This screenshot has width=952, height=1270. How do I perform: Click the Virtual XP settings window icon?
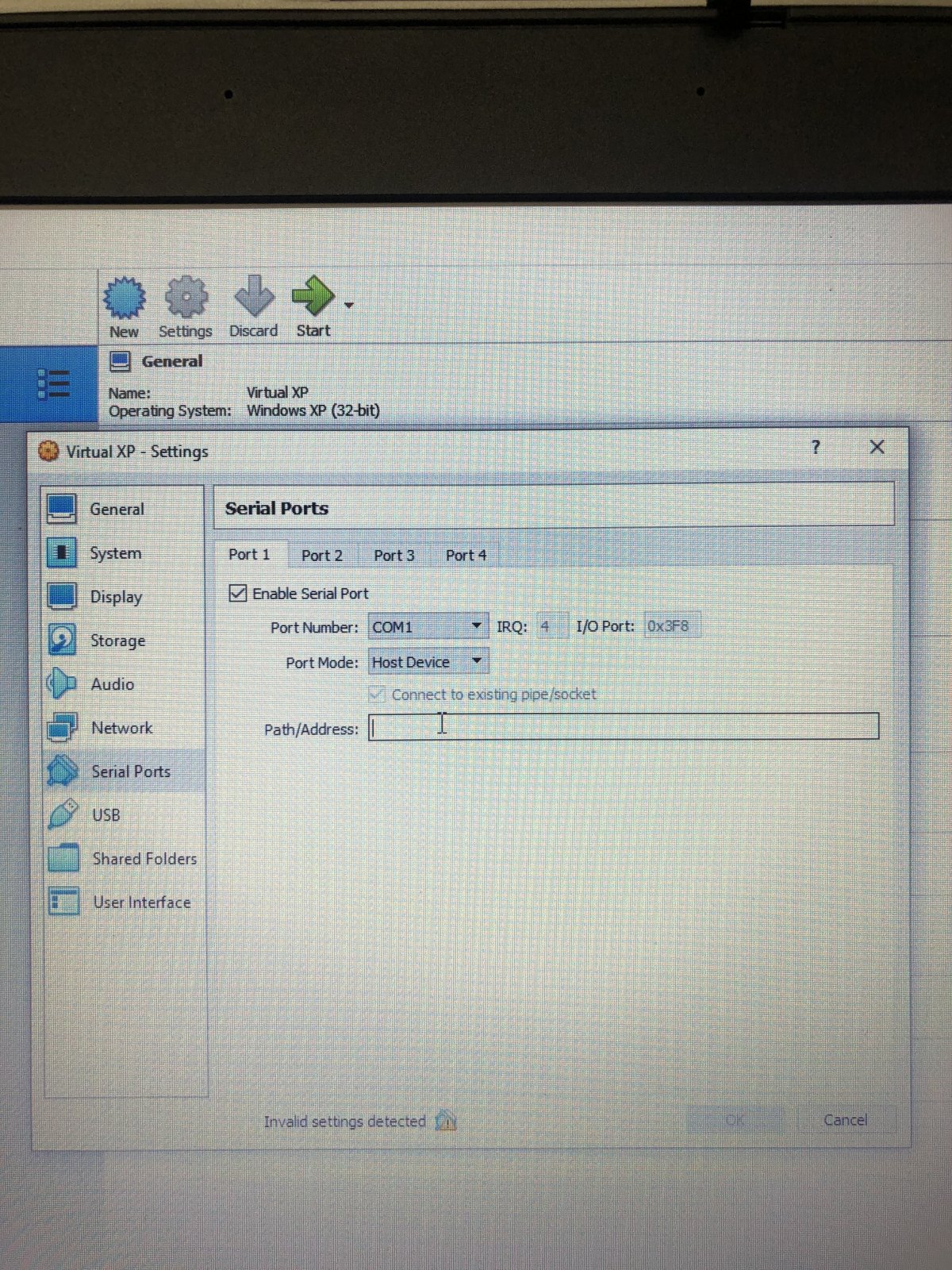[x=48, y=451]
